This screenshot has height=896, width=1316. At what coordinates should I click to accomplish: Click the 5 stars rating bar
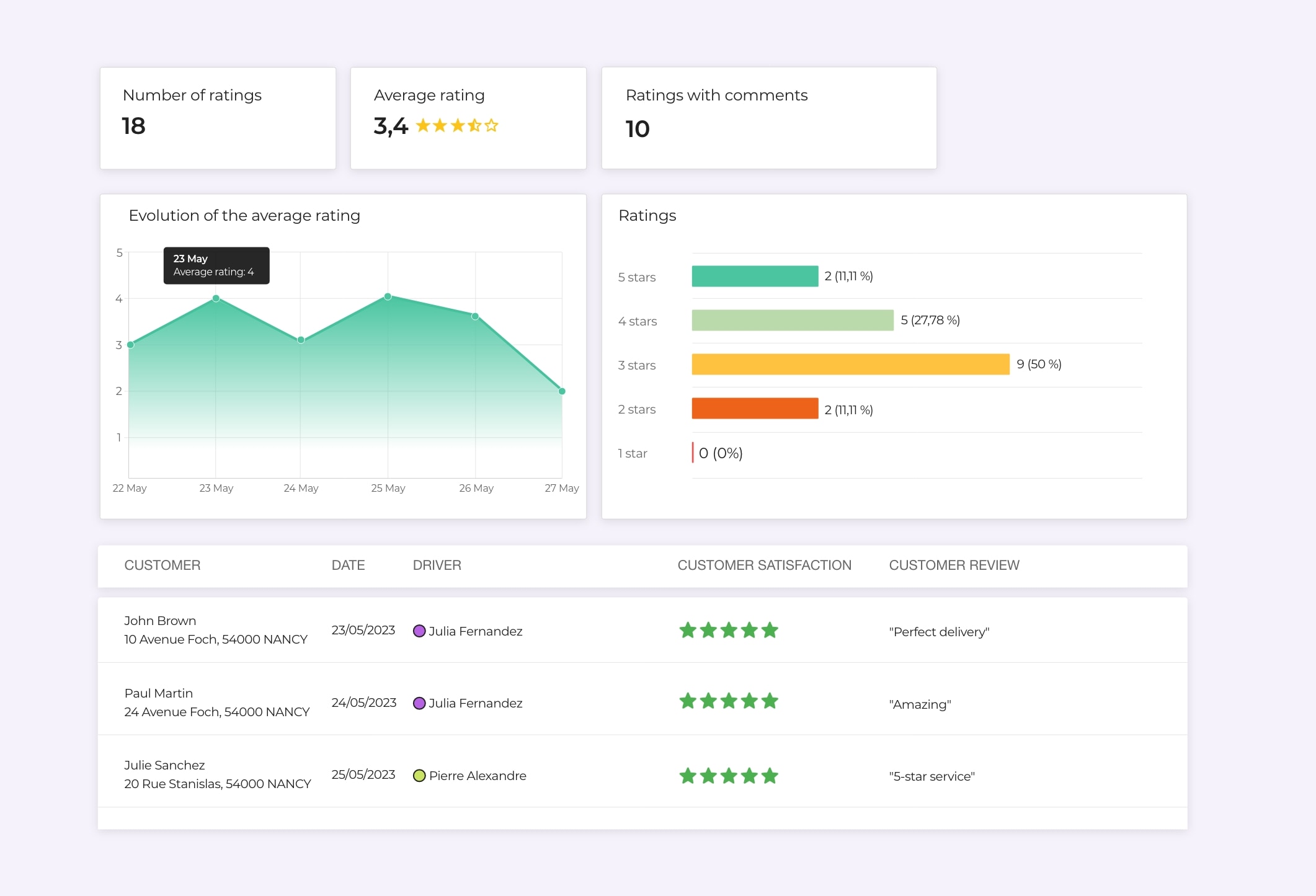(755, 277)
